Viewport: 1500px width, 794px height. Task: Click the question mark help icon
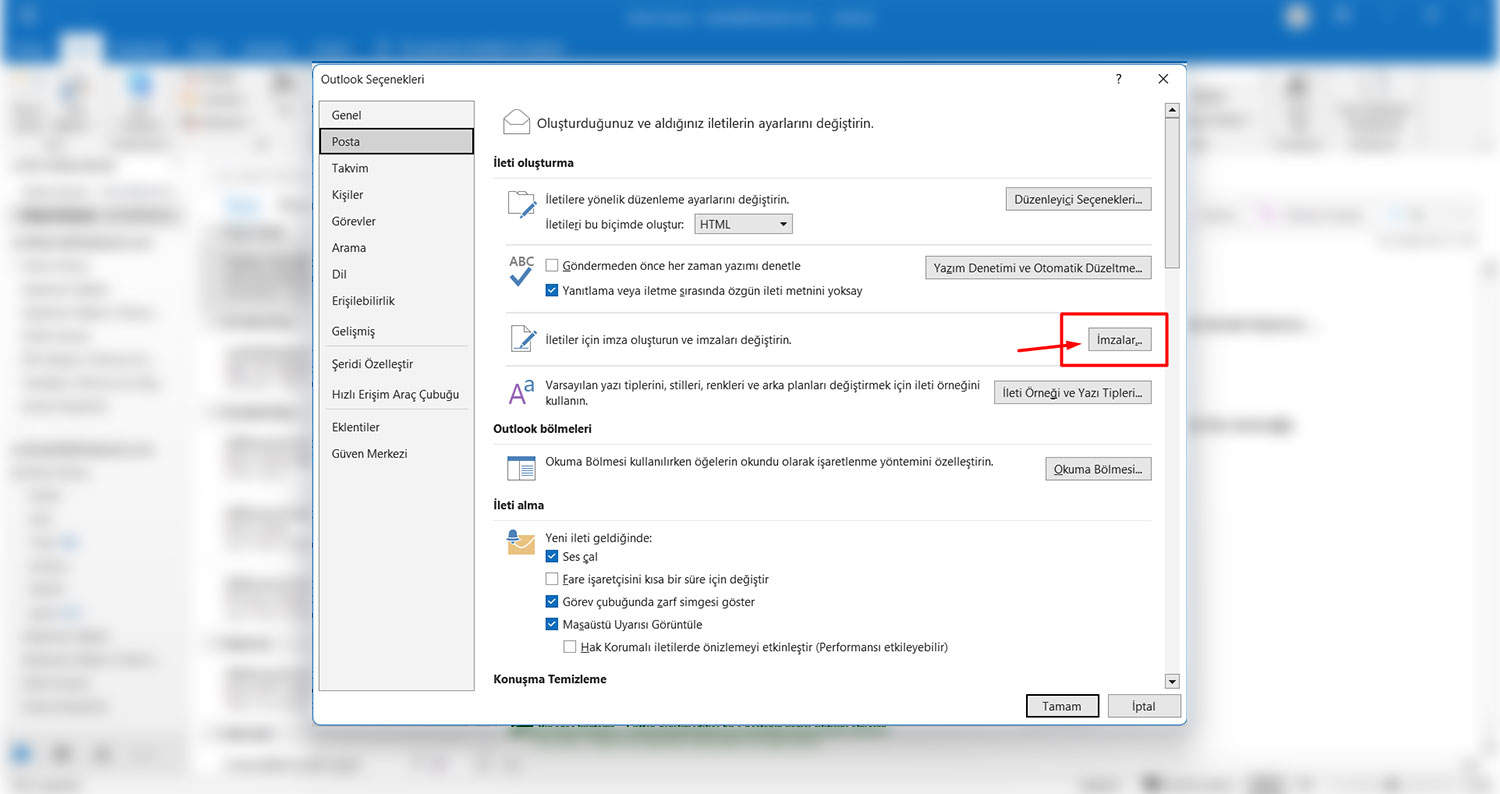click(1119, 79)
